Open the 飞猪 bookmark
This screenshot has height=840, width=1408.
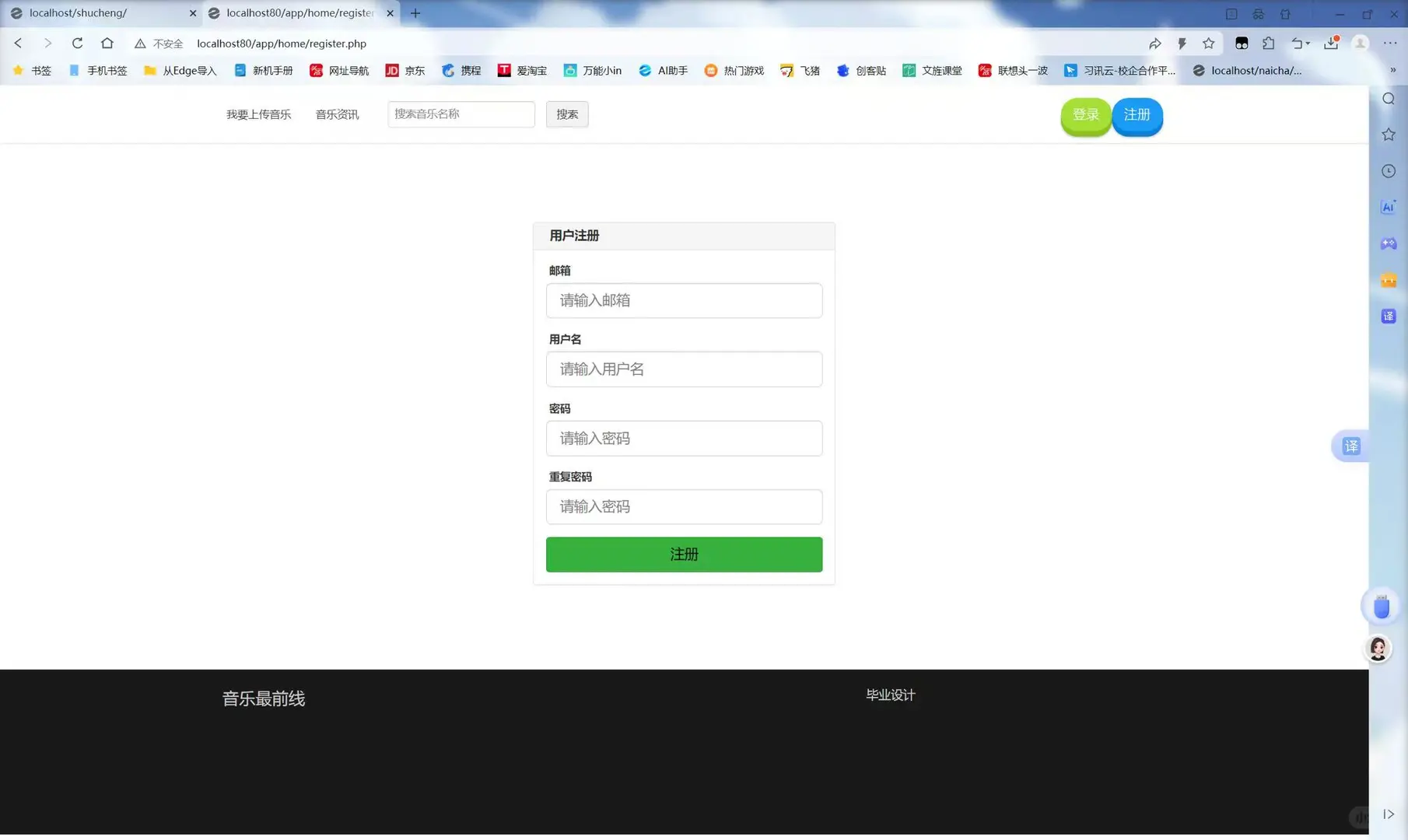coord(800,70)
